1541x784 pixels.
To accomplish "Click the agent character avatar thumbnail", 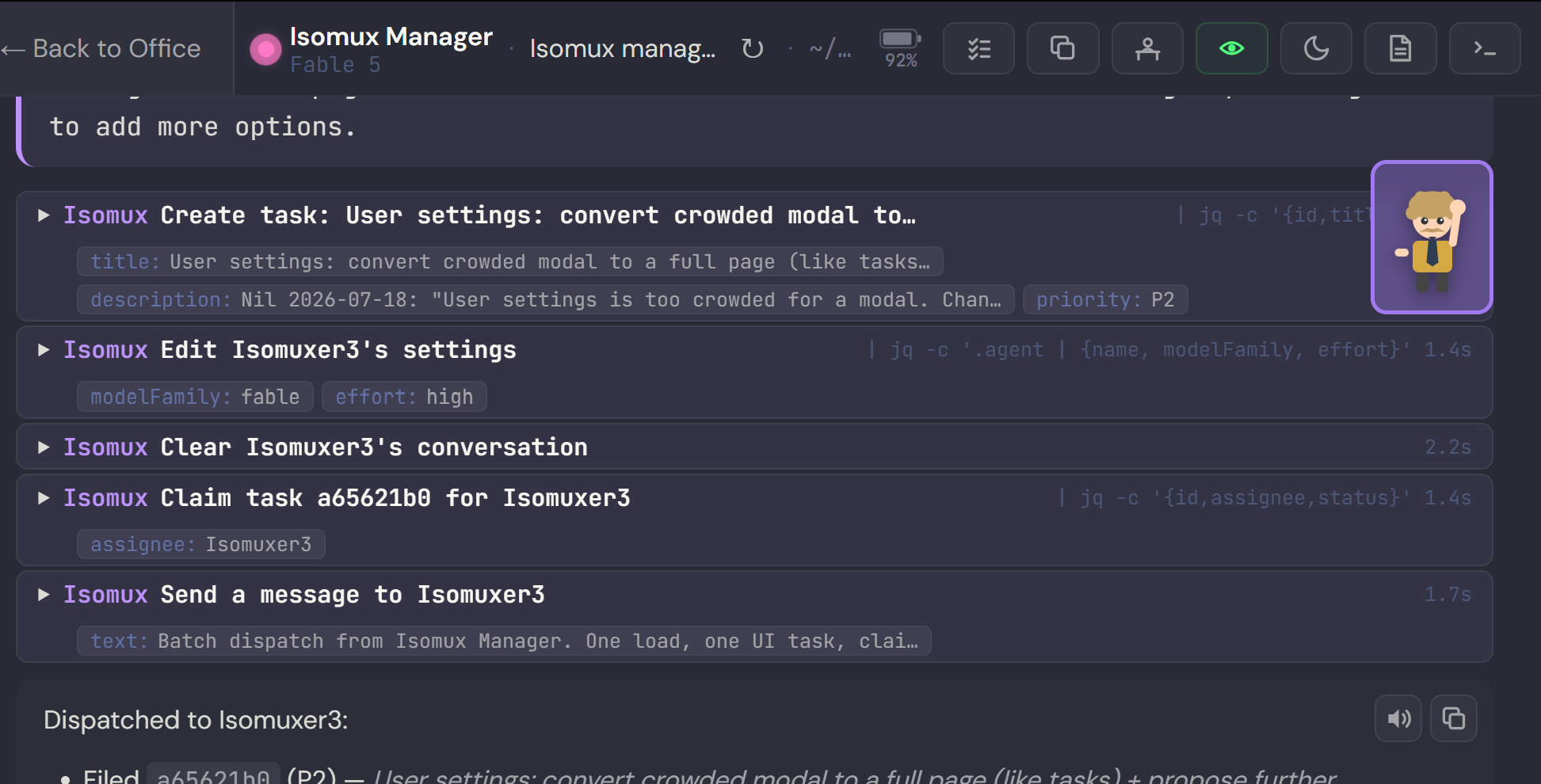I will (x=1432, y=238).
